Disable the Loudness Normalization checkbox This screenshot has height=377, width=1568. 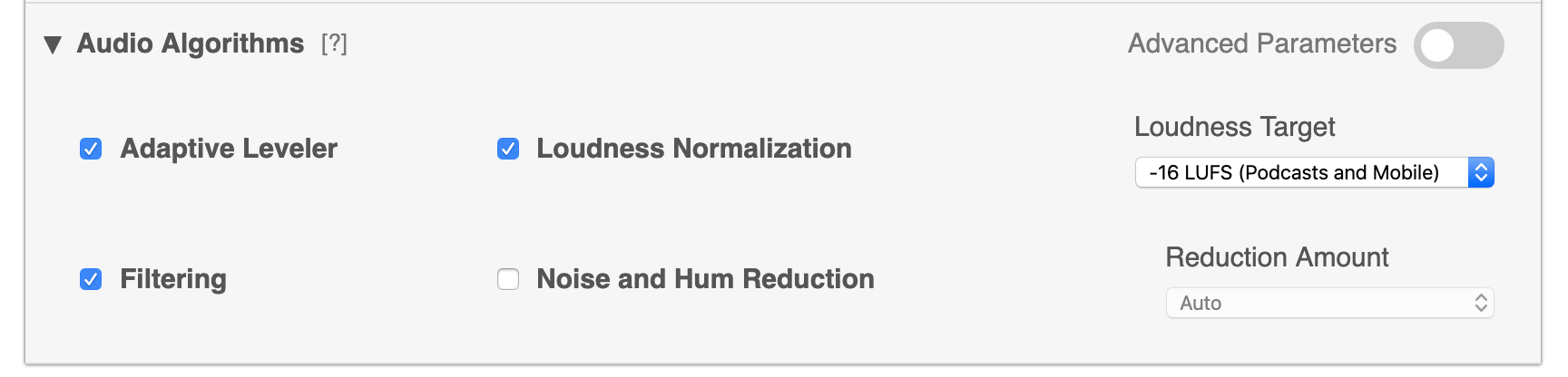(508, 149)
